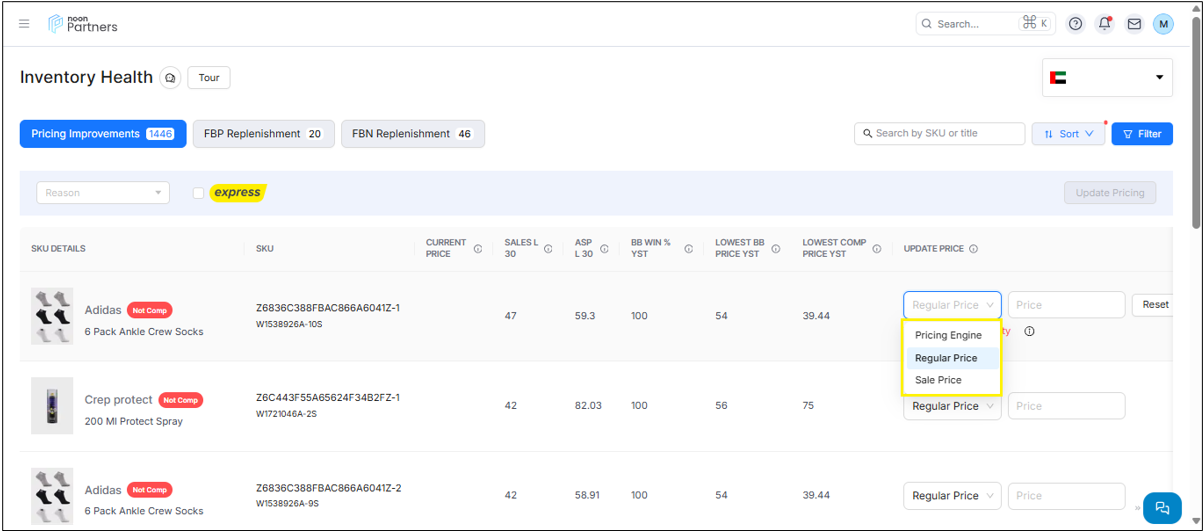Image resolution: width=1204 pixels, height=531 pixels.
Task: Open the messages envelope icon
Action: coord(1134,24)
